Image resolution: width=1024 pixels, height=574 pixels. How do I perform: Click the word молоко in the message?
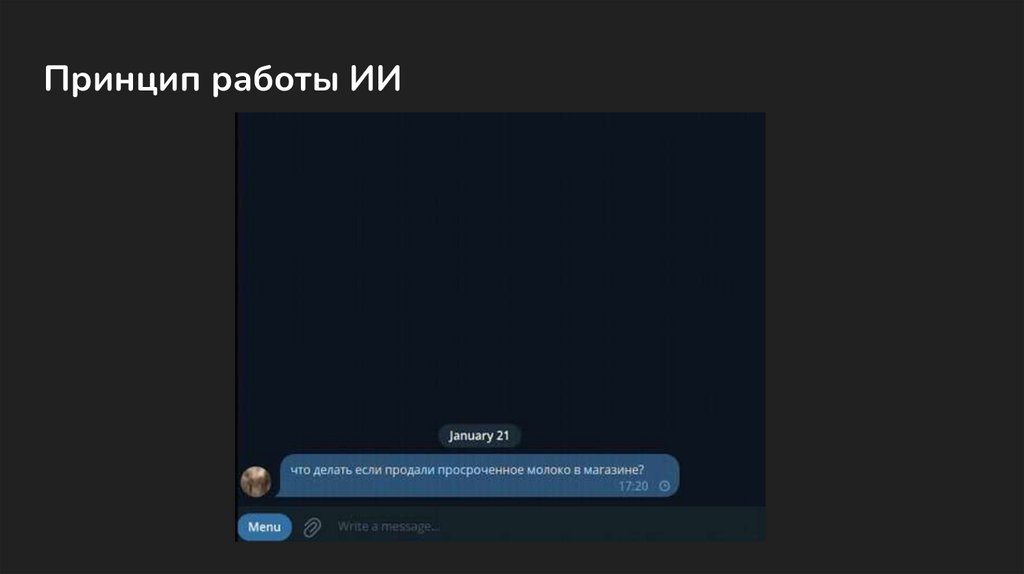pos(549,470)
